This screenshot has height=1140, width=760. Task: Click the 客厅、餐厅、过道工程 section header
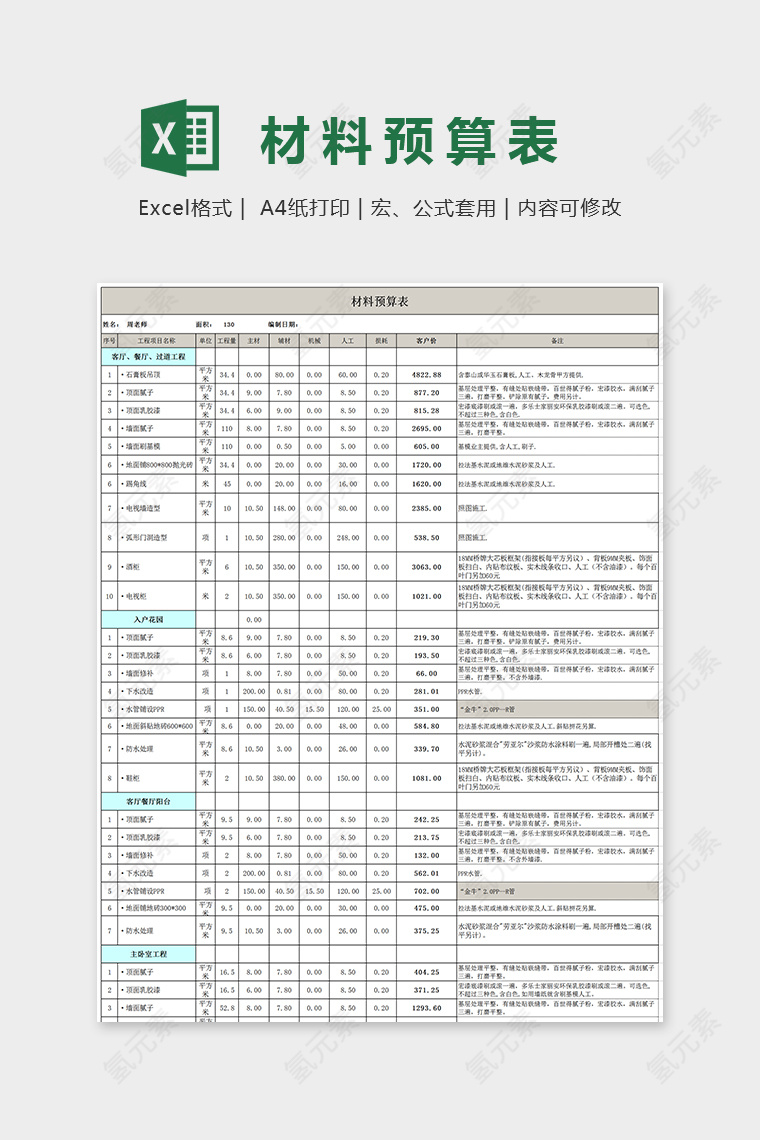(148, 357)
